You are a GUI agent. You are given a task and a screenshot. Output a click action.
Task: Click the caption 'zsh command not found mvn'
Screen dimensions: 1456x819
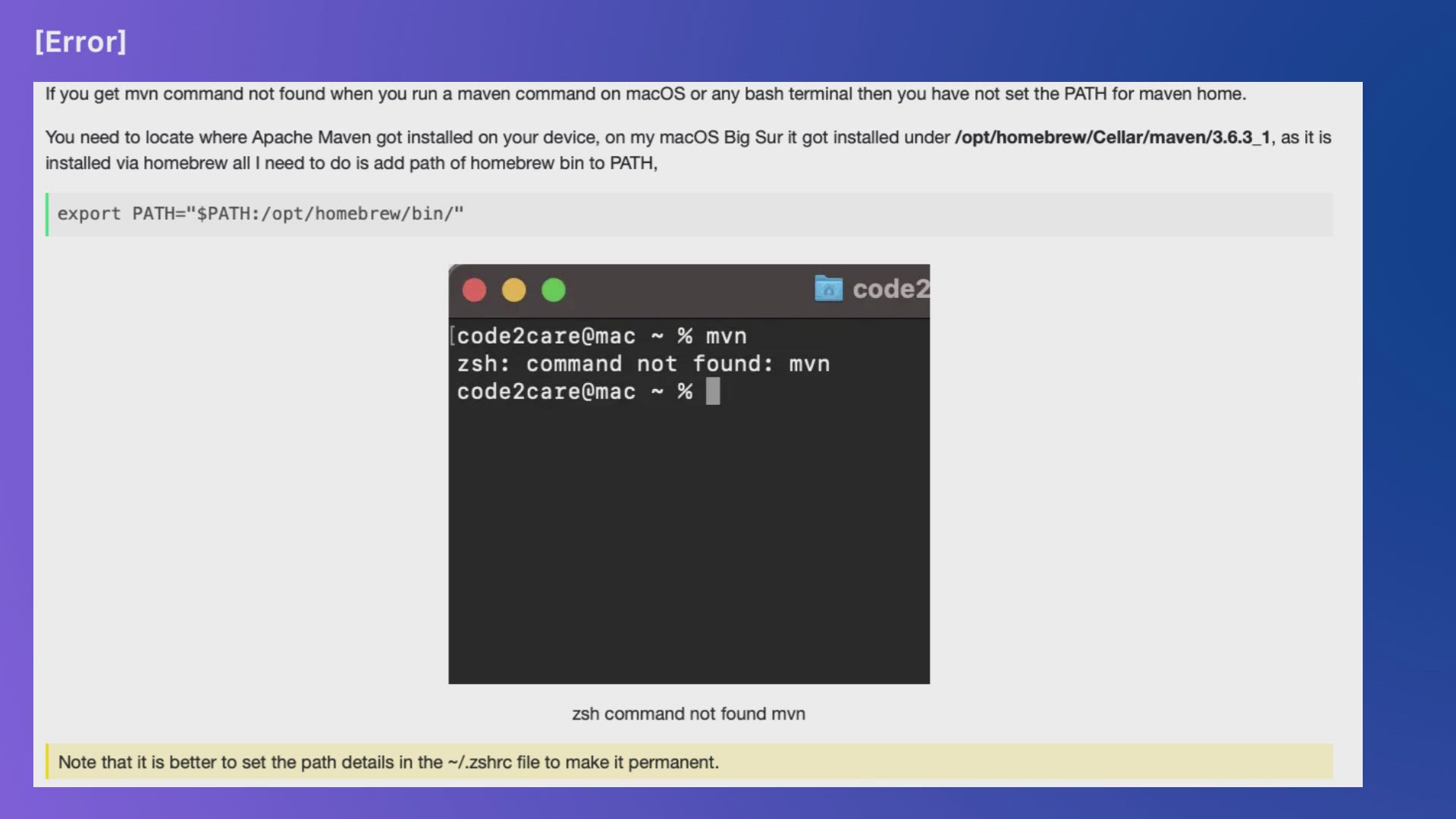coord(688,714)
